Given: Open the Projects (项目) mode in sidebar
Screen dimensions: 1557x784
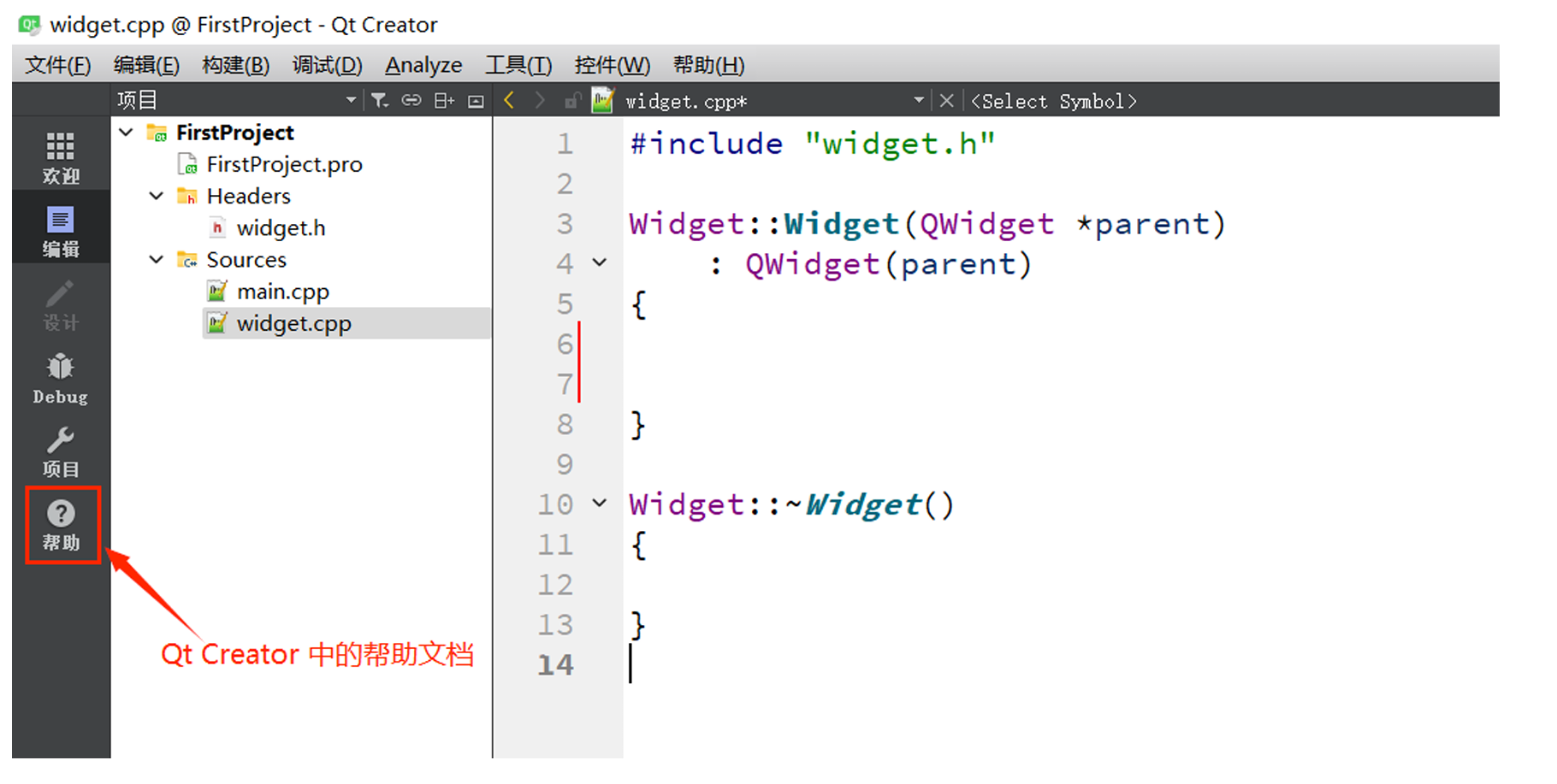Looking at the screenshot, I should 61,452.
